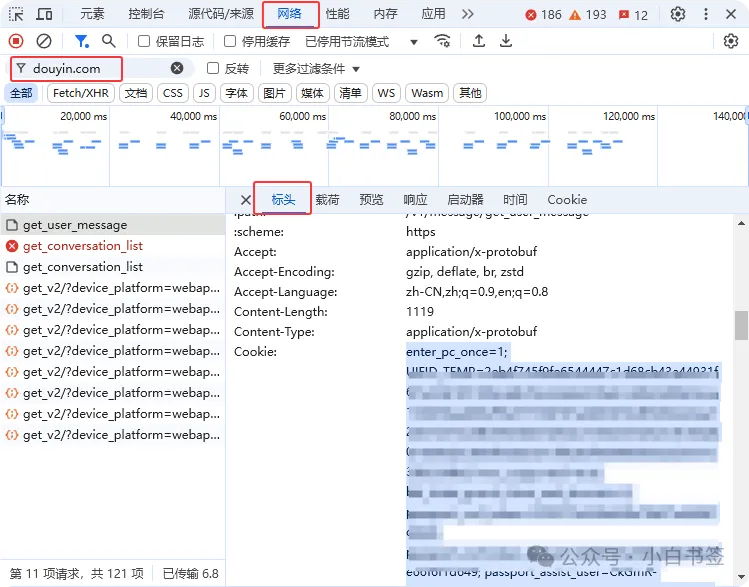Switch to the 性能 tab
The image size is (749, 587).
337,14
